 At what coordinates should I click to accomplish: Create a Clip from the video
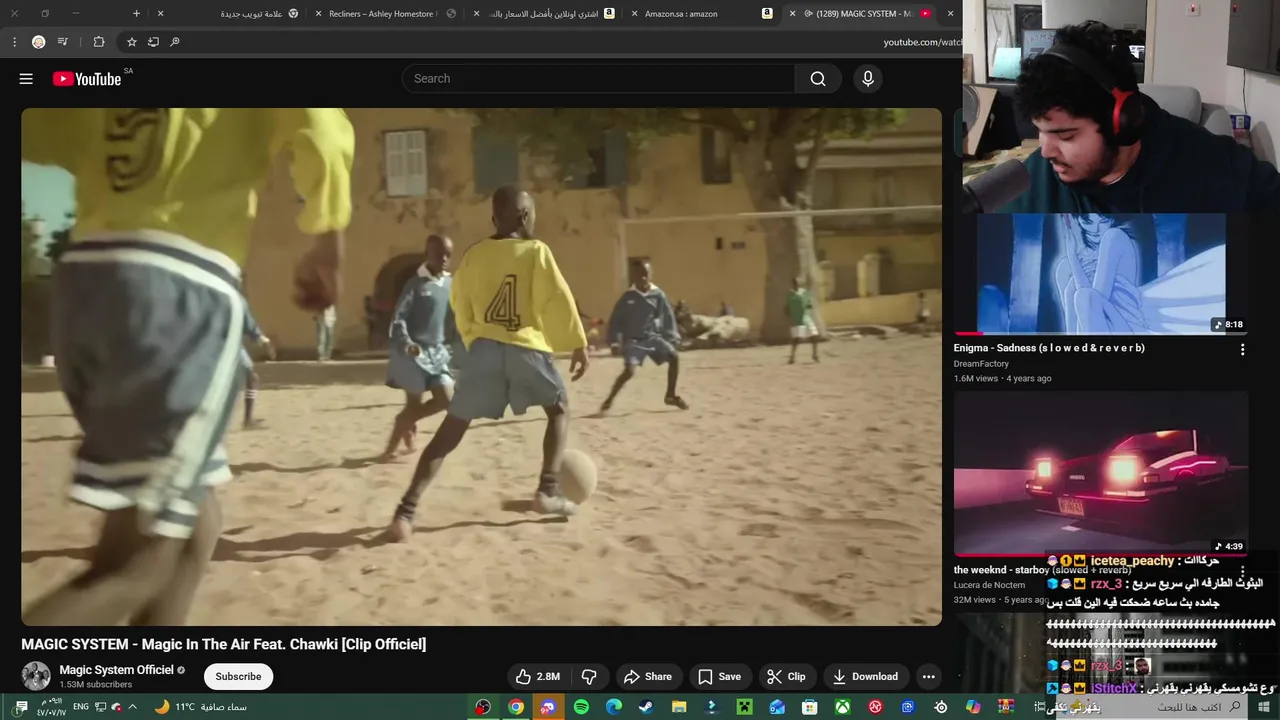pos(787,677)
